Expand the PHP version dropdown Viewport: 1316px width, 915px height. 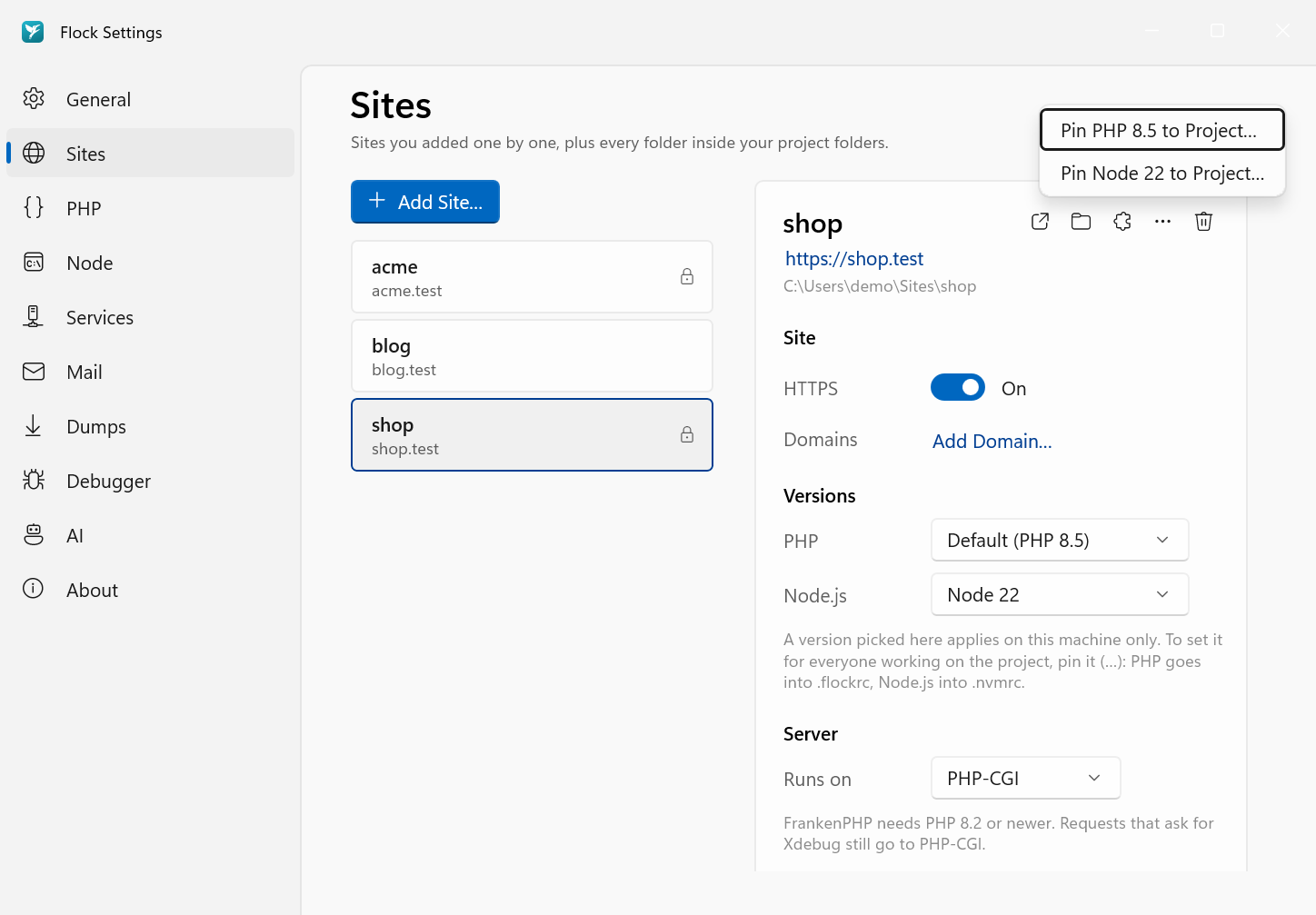tap(1060, 541)
